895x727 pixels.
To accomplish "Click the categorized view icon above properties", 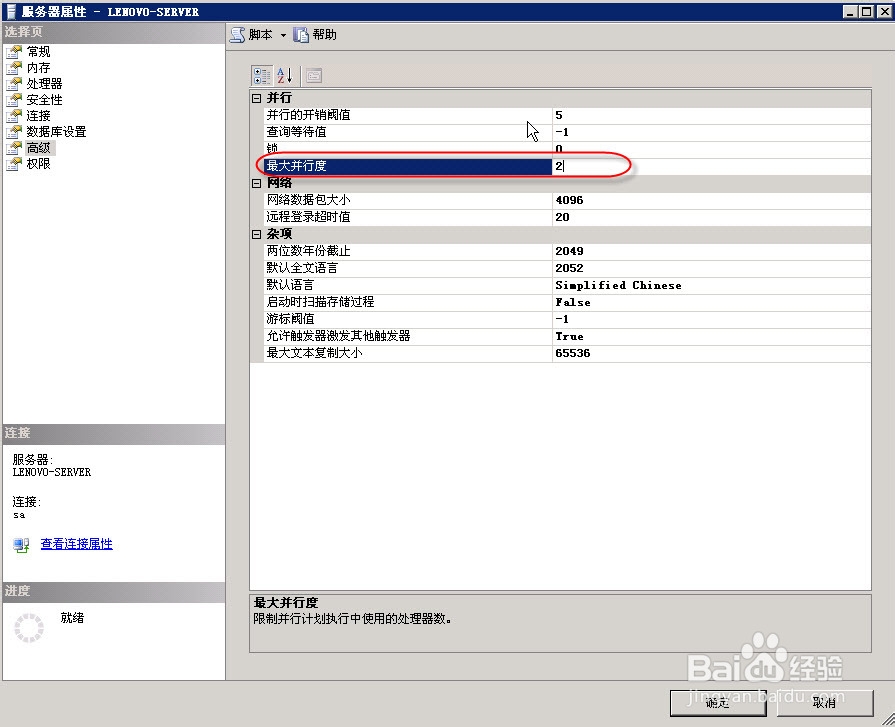I will point(261,75).
